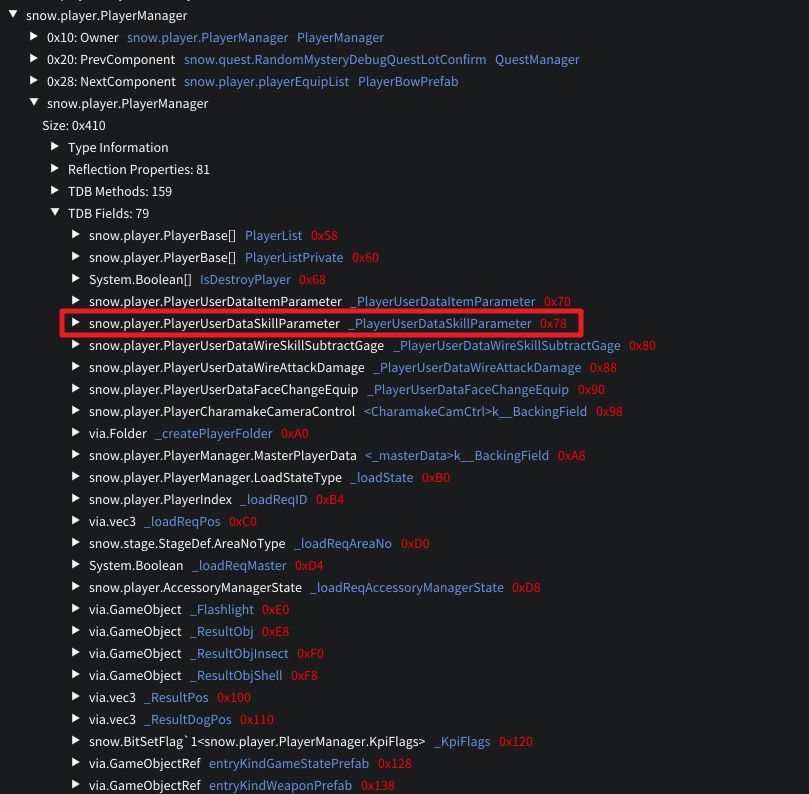
Task: Click the PlayerList field name
Action: (x=273, y=236)
